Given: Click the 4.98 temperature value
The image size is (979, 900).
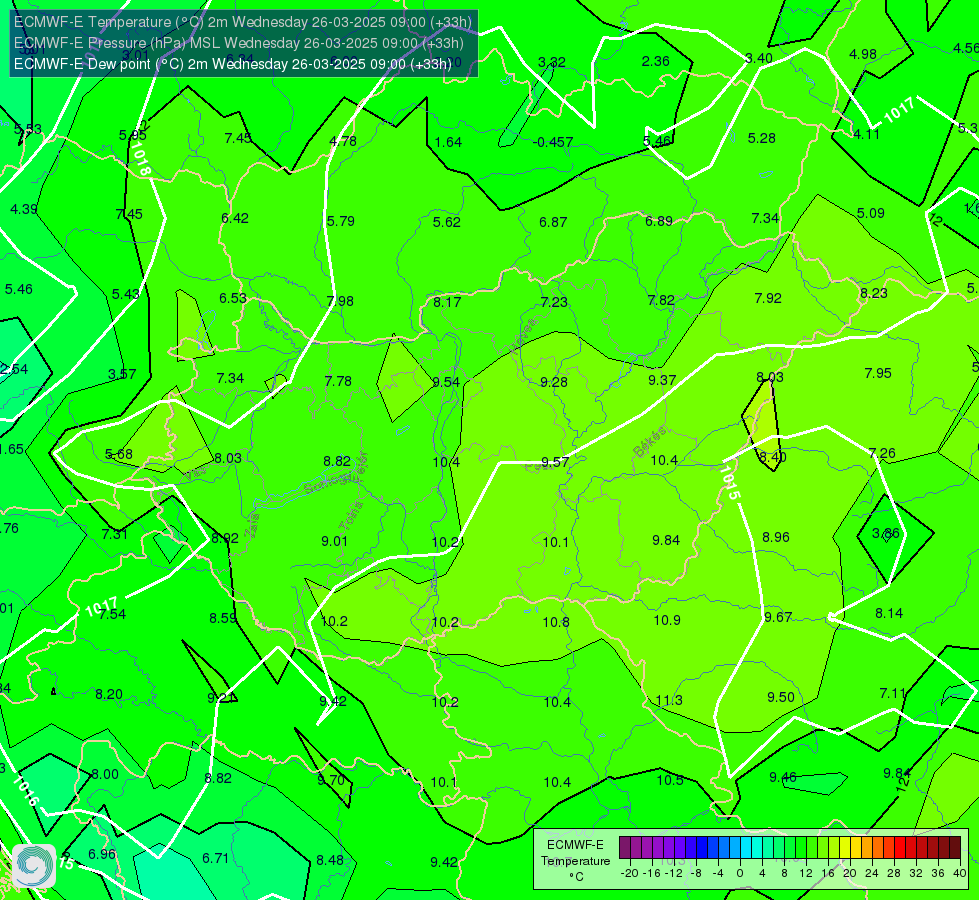Looking at the screenshot, I should (863, 54).
